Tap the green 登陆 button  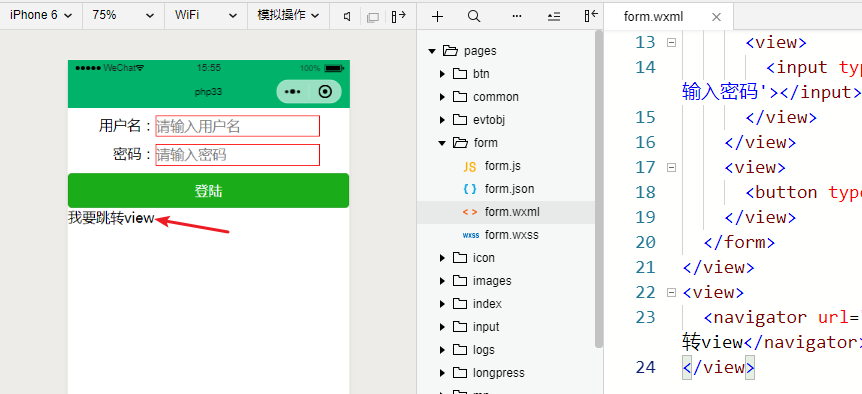tap(208, 191)
